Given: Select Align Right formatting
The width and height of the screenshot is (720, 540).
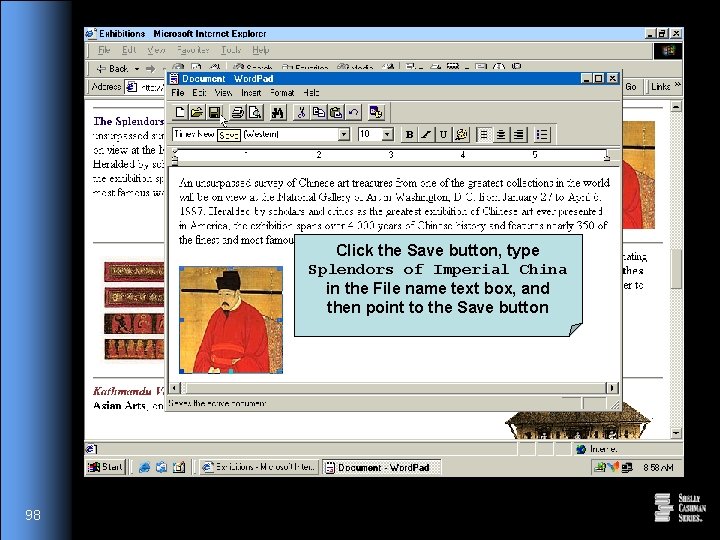Looking at the screenshot, I should click(x=518, y=135).
